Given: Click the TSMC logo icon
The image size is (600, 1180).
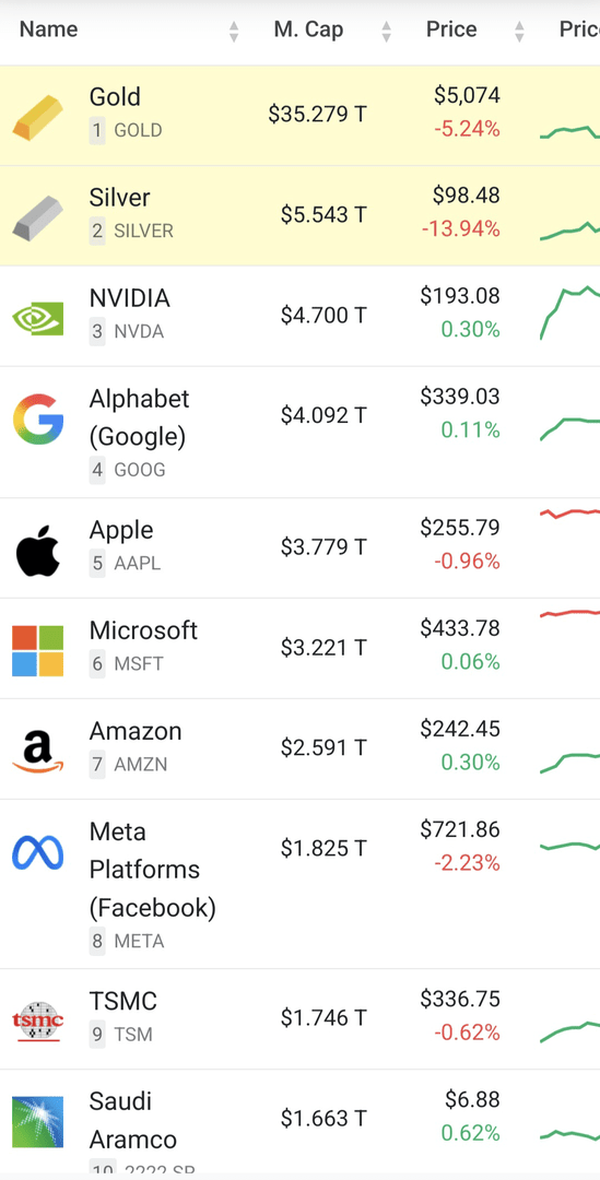Looking at the screenshot, I should (x=38, y=1020).
